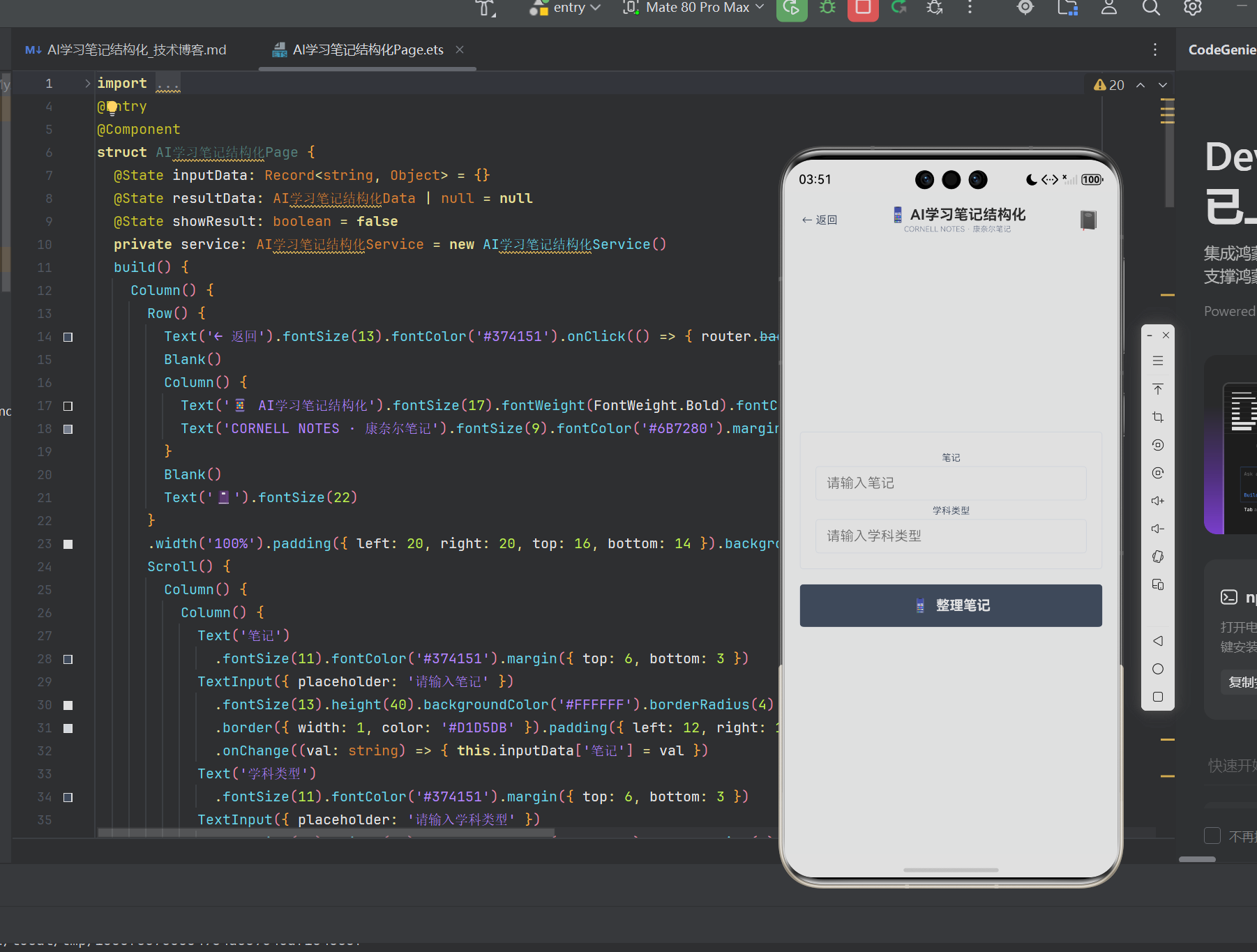Open the entry module dropdown

566,8
